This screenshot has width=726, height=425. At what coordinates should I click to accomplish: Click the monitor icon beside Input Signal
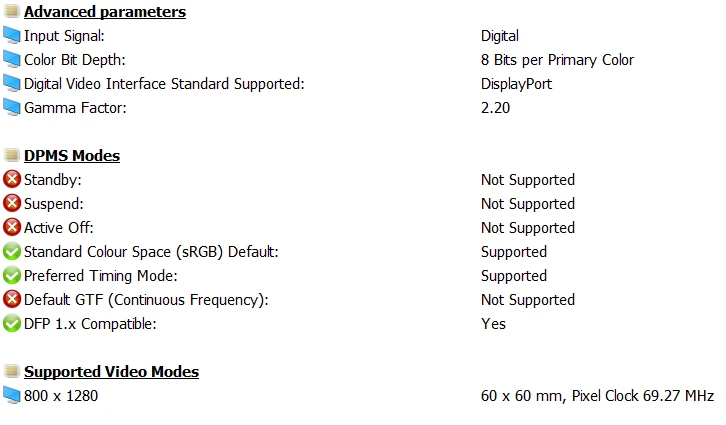[x=12, y=36]
